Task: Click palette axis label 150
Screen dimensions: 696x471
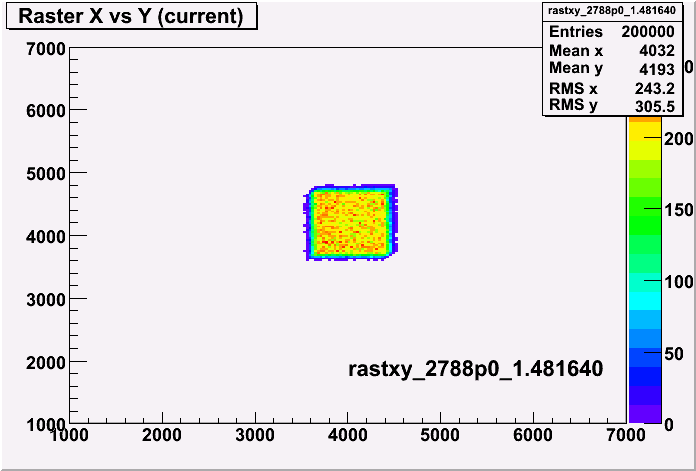Action: pyautogui.click(x=678, y=210)
